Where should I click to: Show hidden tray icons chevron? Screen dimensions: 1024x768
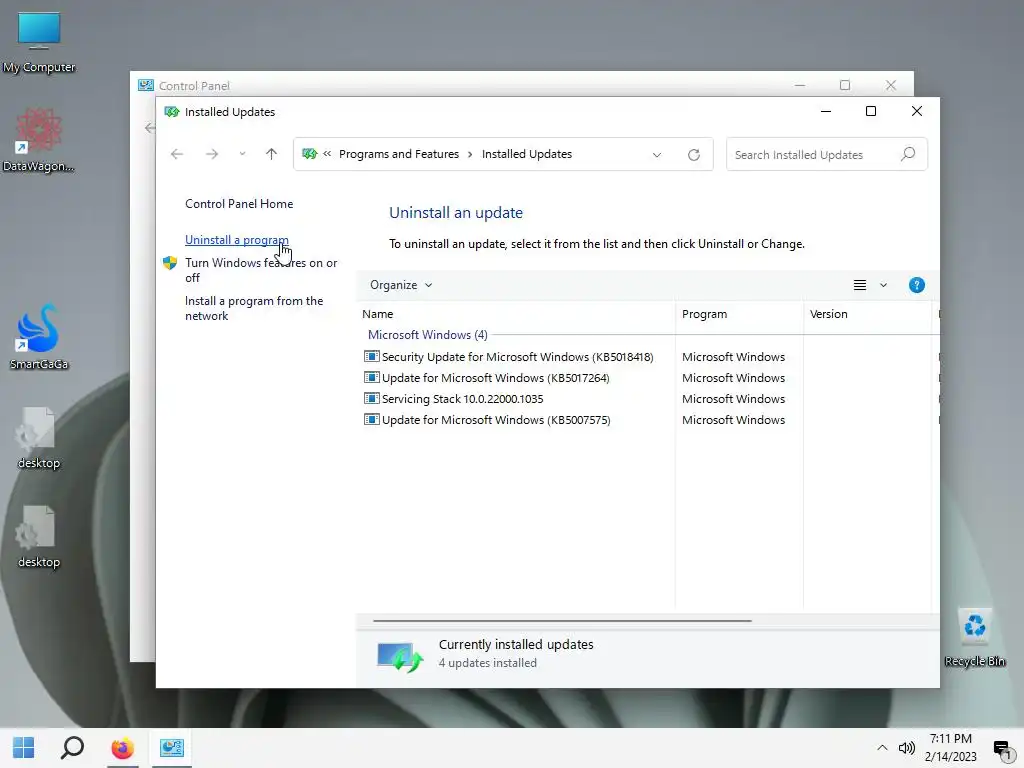tap(882, 748)
